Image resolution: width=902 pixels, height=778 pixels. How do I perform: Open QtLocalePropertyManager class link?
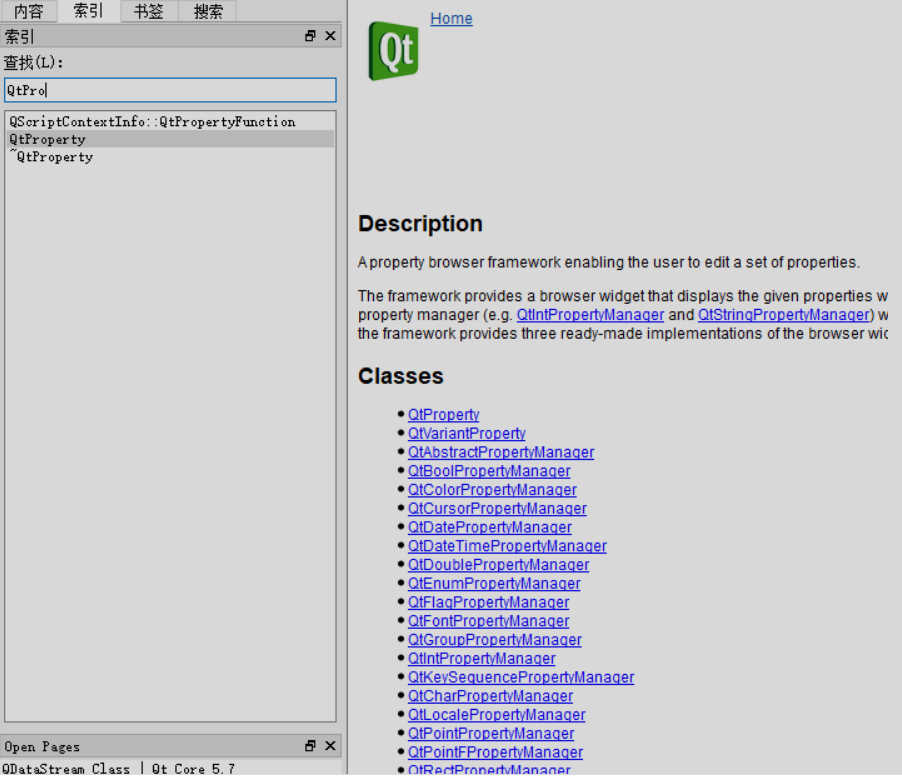496,715
